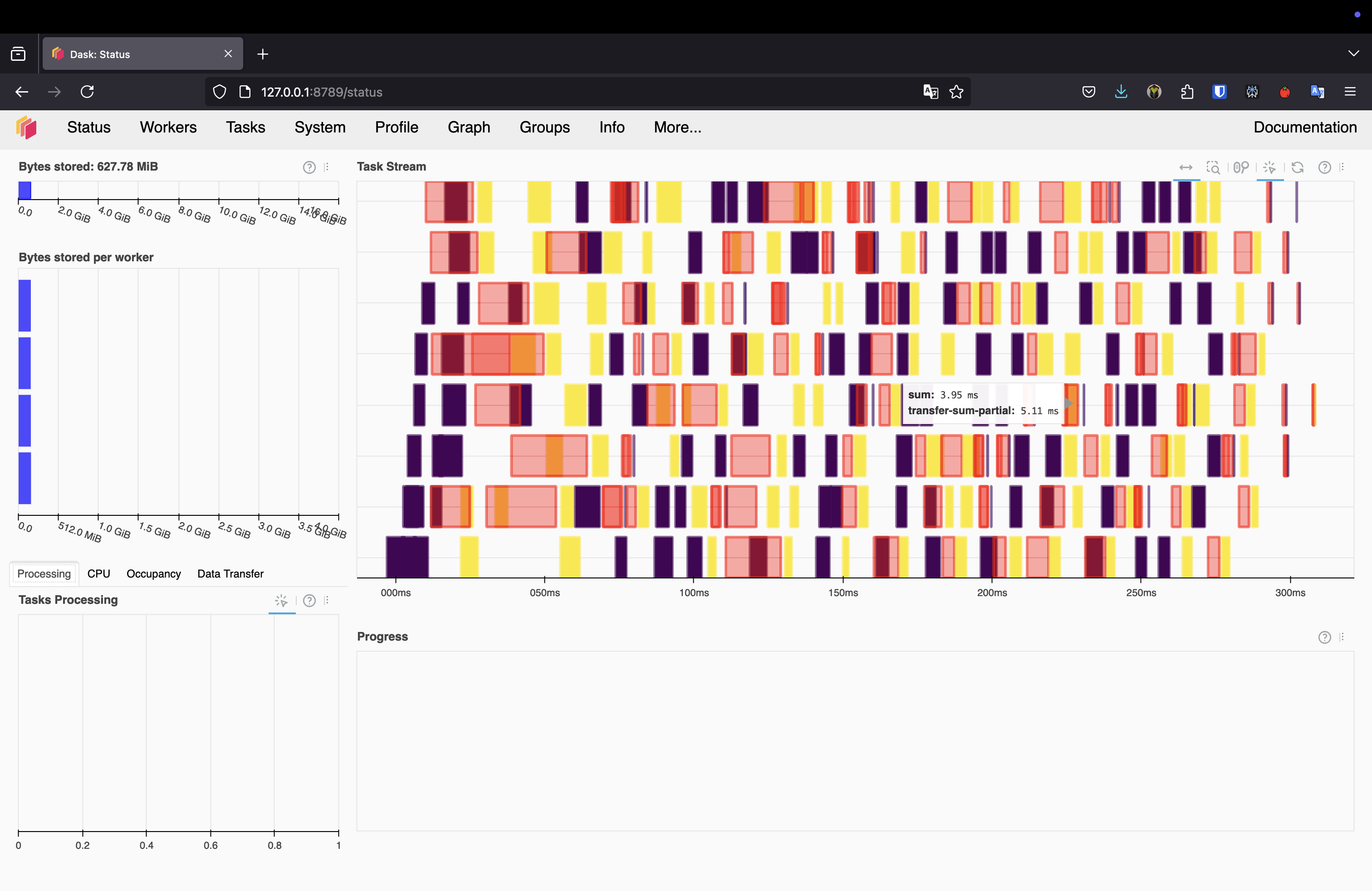Open help for Bytes stored plot
Screen dimensions: 1372x891
[309, 167]
